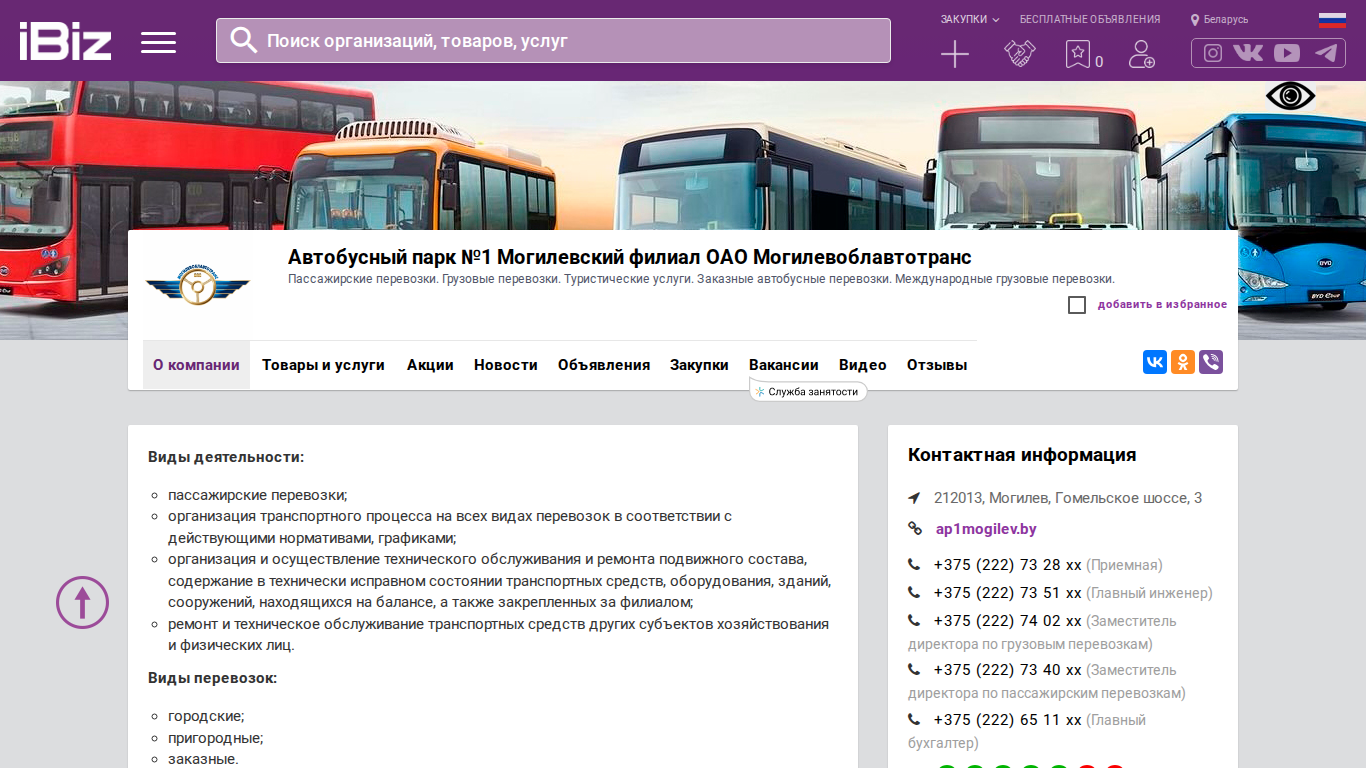The height and width of the screenshot is (768, 1366).
Task: Open the YouTube channel icon
Action: [1287, 53]
